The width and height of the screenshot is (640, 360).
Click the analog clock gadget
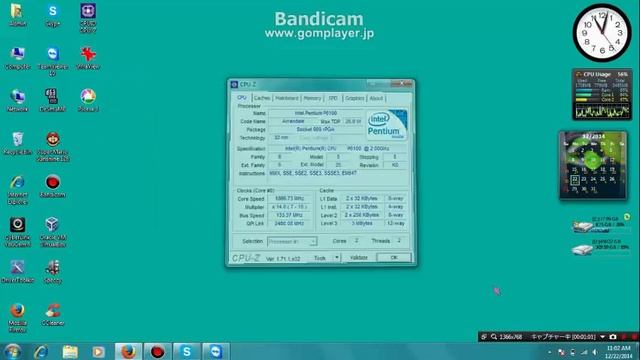602,33
